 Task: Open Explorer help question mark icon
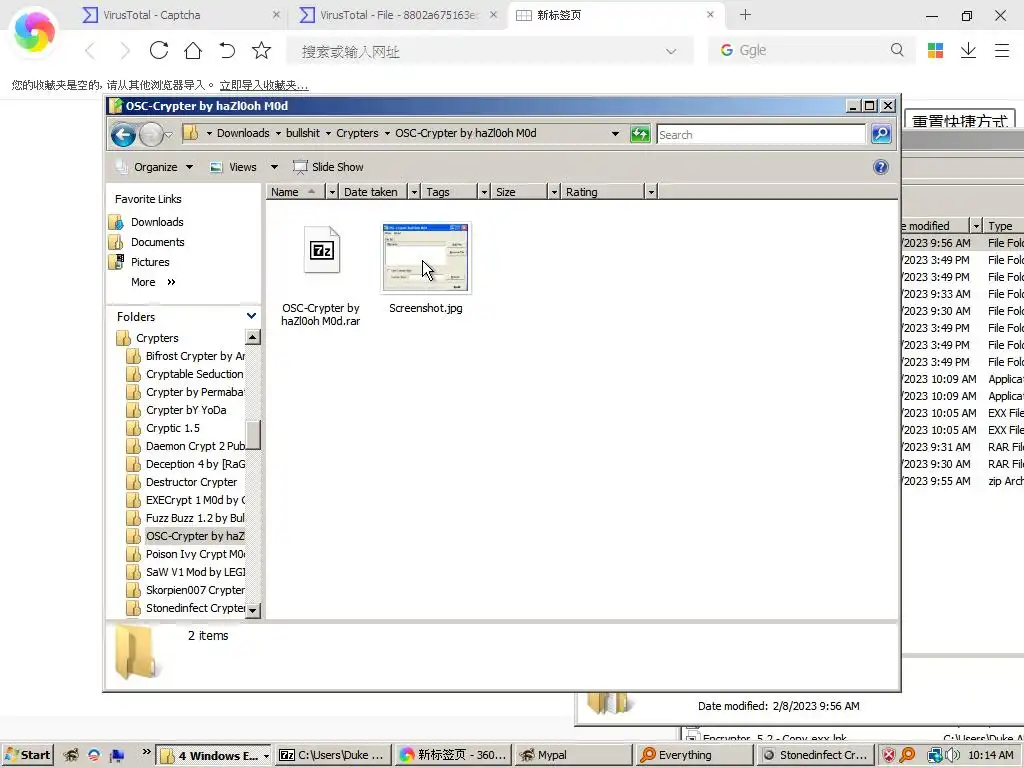click(880, 167)
